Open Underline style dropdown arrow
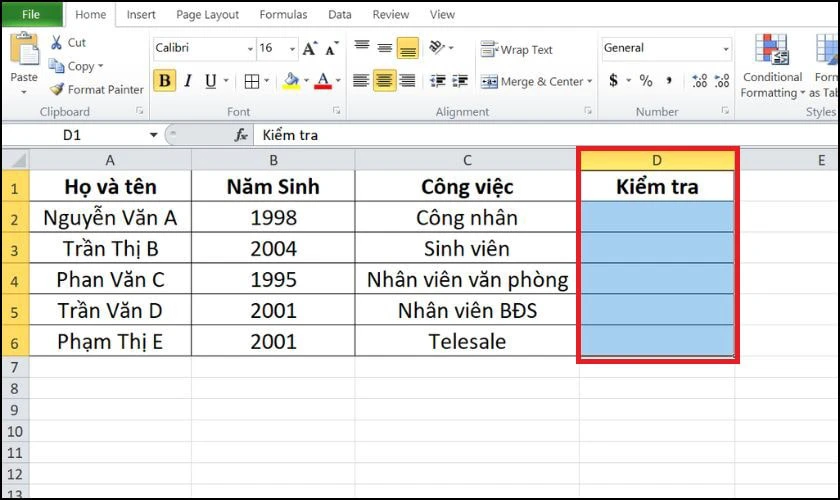Image resolution: width=840 pixels, height=500 pixels. 226,81
